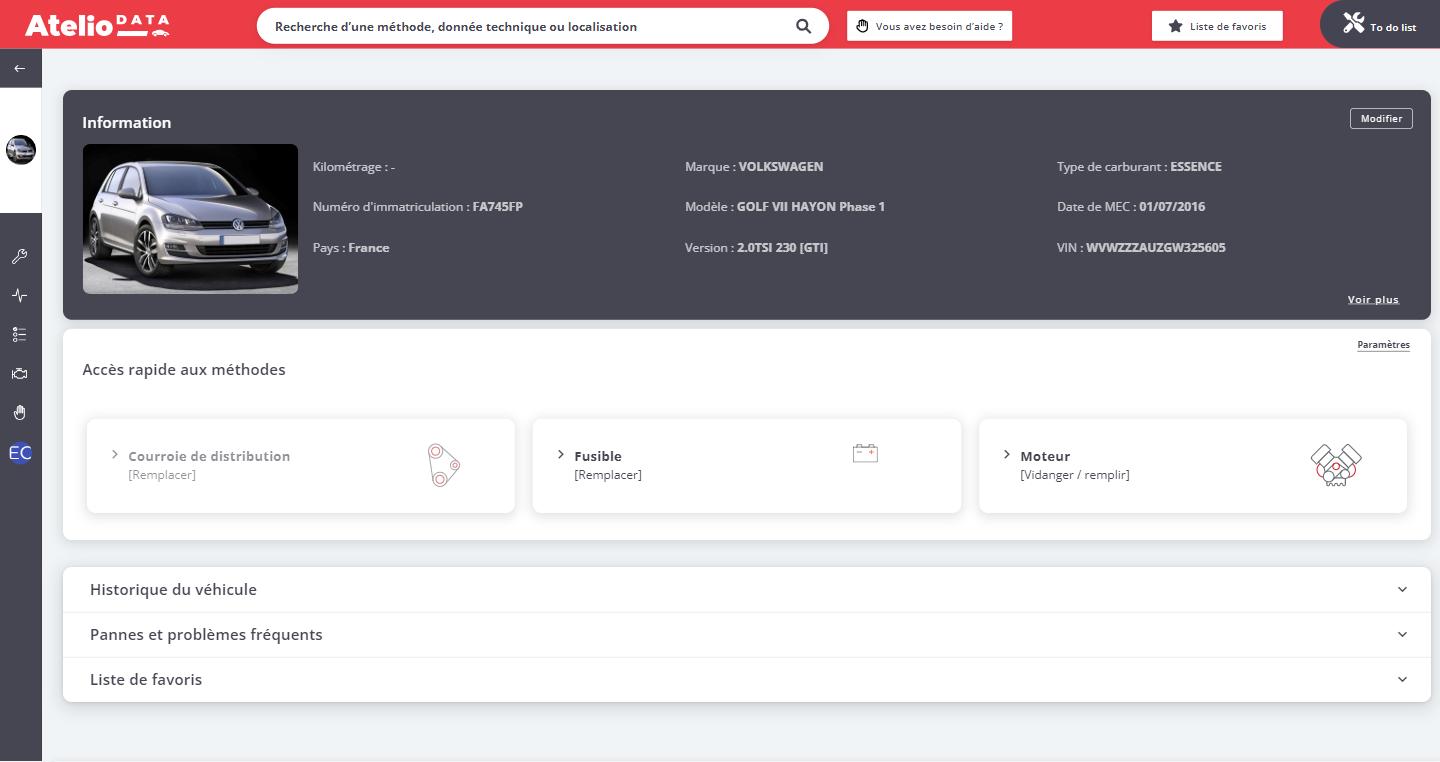Open the hand help sidebar icon
Image resolution: width=1440 pixels, height=762 pixels.
pyautogui.click(x=19, y=413)
